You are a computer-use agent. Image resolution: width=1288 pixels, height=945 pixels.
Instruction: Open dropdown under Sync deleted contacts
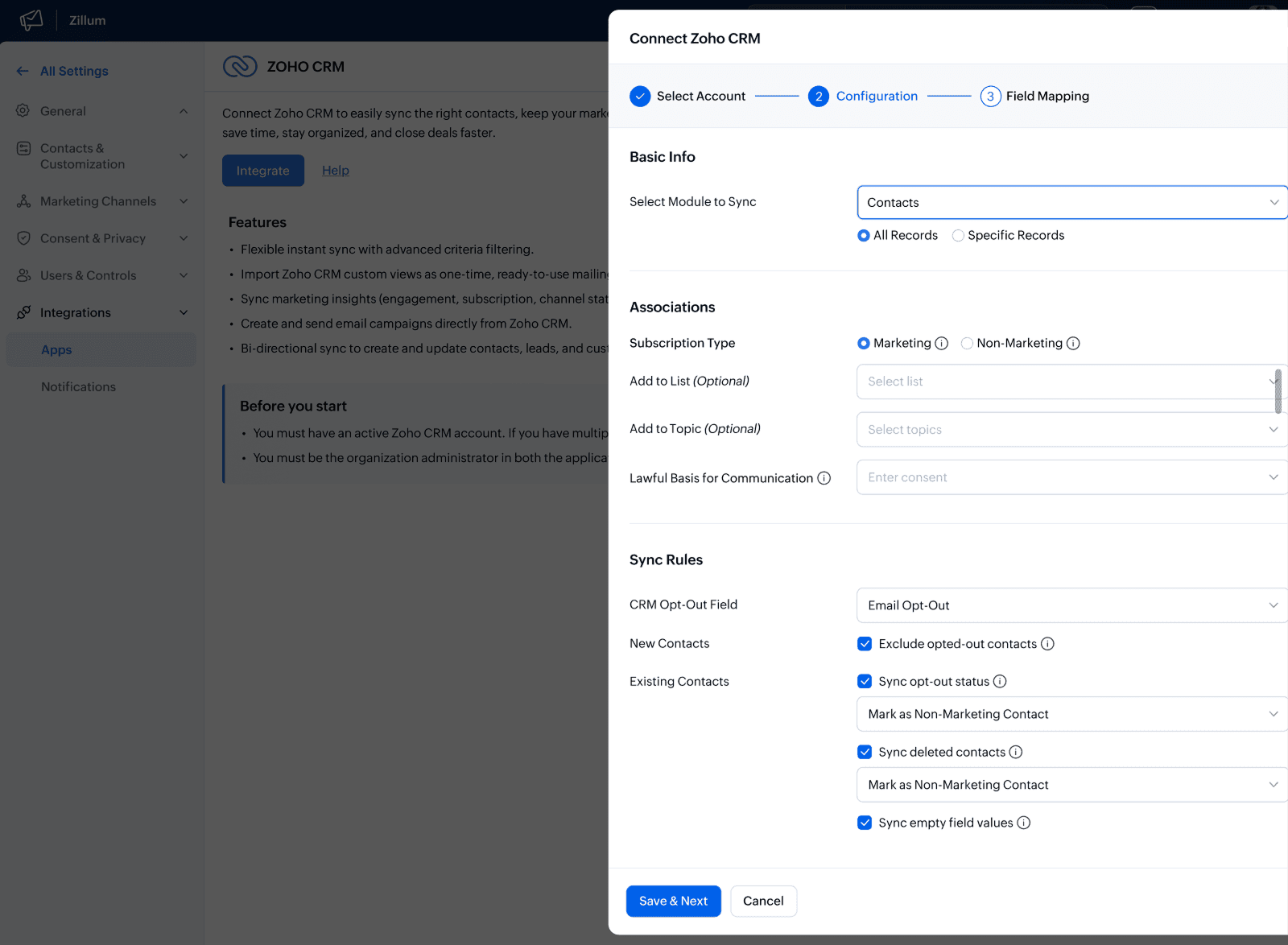click(1072, 785)
